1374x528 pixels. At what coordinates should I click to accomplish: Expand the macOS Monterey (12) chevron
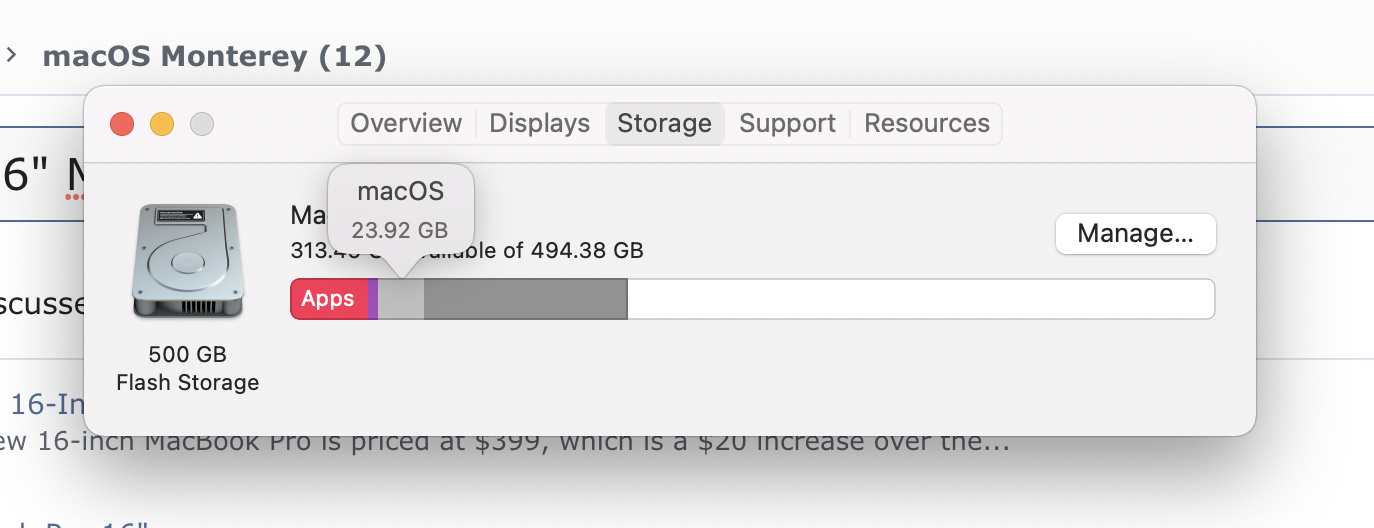tap(12, 55)
